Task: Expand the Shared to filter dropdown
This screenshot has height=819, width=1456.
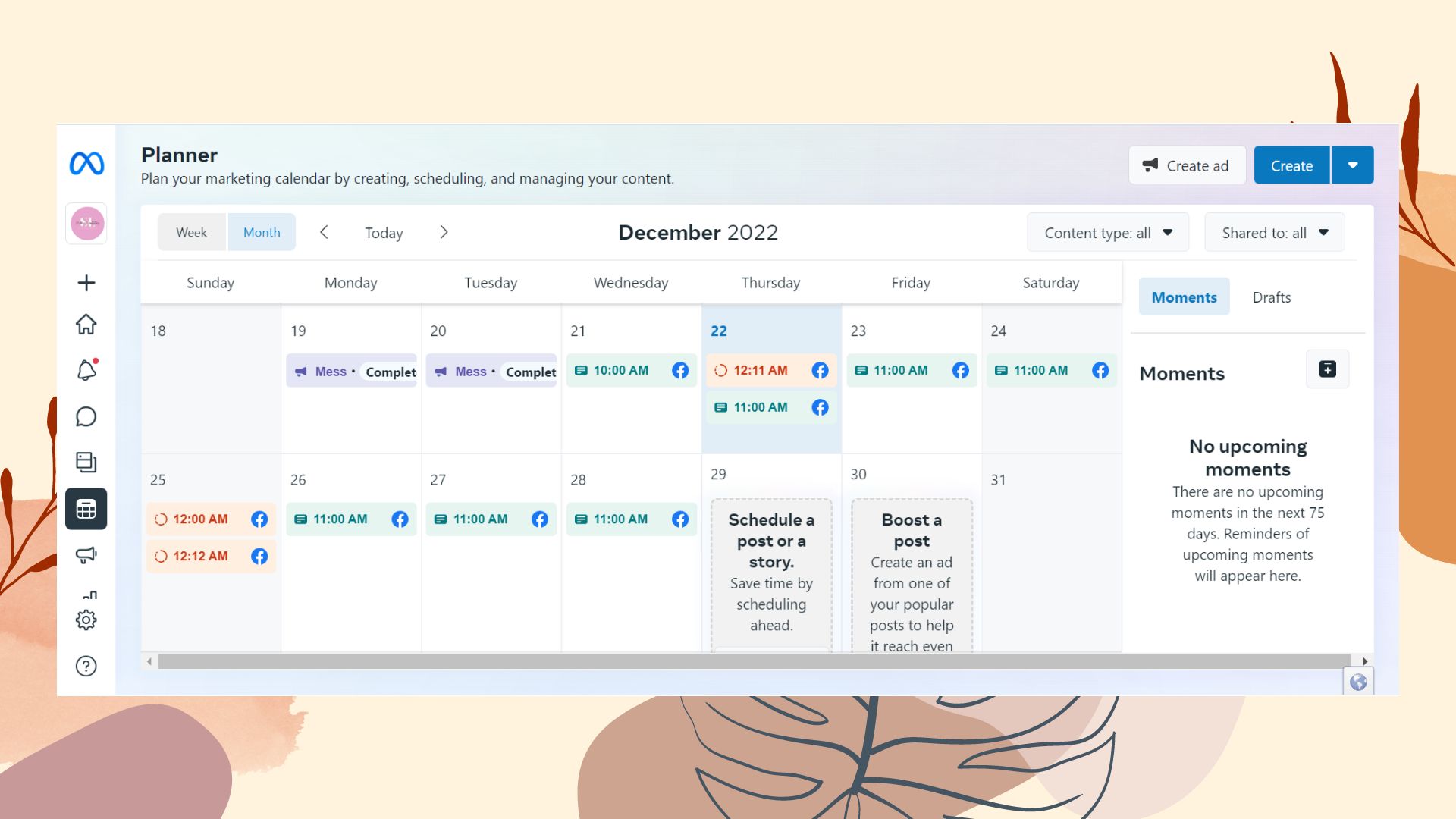Action: [x=1274, y=233]
